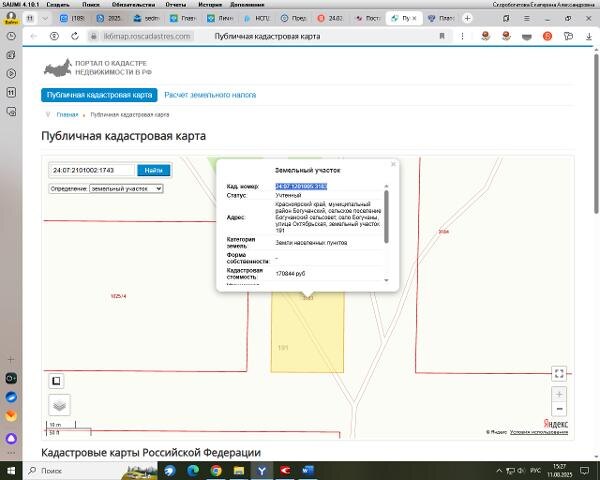Screen dimensions: 600x480
Task: Click the cadastral value '170844 руб'
Action: coord(290,274)
